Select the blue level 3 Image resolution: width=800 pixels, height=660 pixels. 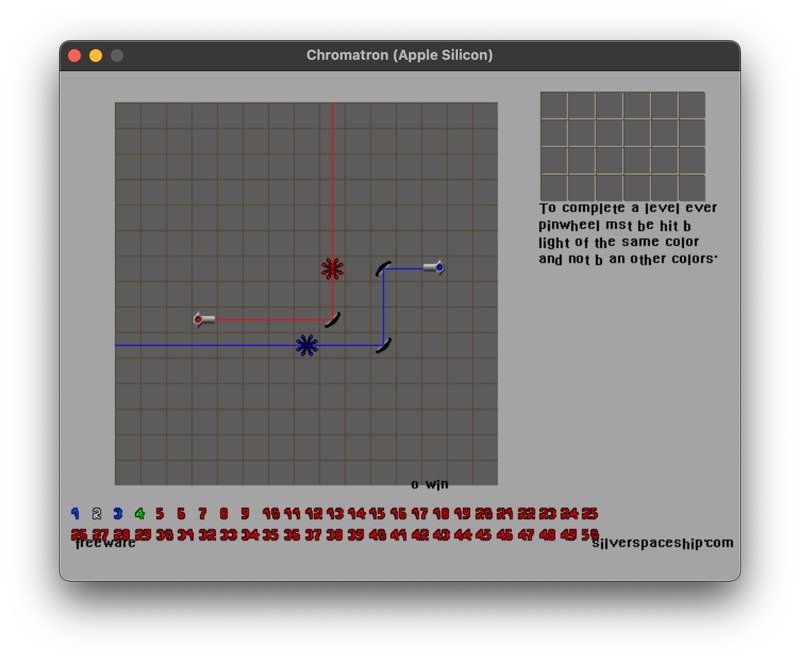118,512
